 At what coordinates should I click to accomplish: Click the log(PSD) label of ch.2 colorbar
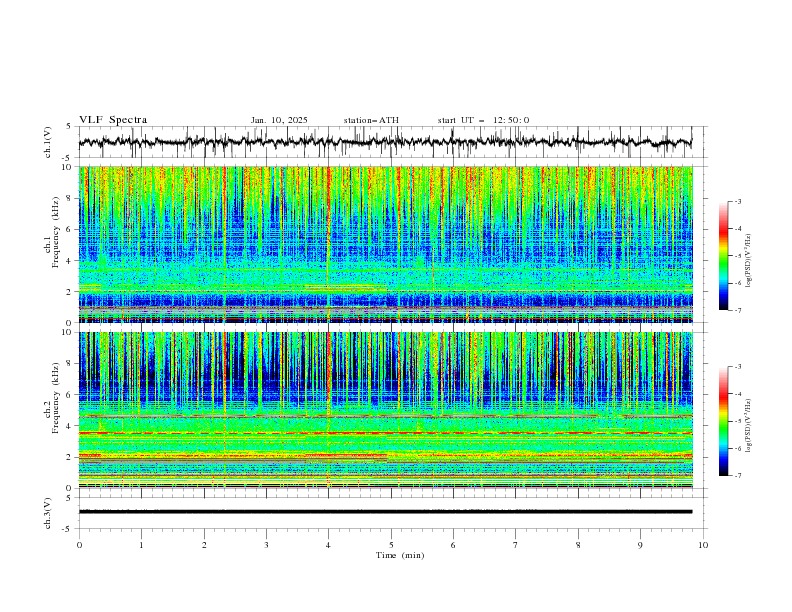point(749,426)
